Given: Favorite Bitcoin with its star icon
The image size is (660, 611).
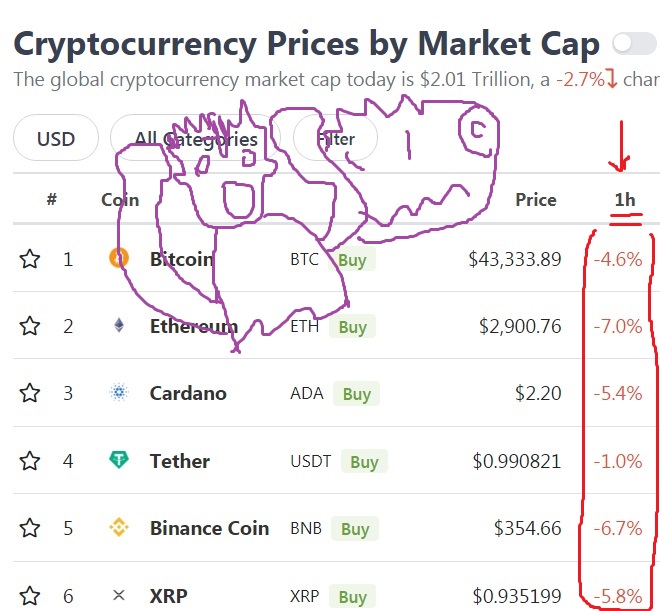Looking at the screenshot, I should point(30,259).
